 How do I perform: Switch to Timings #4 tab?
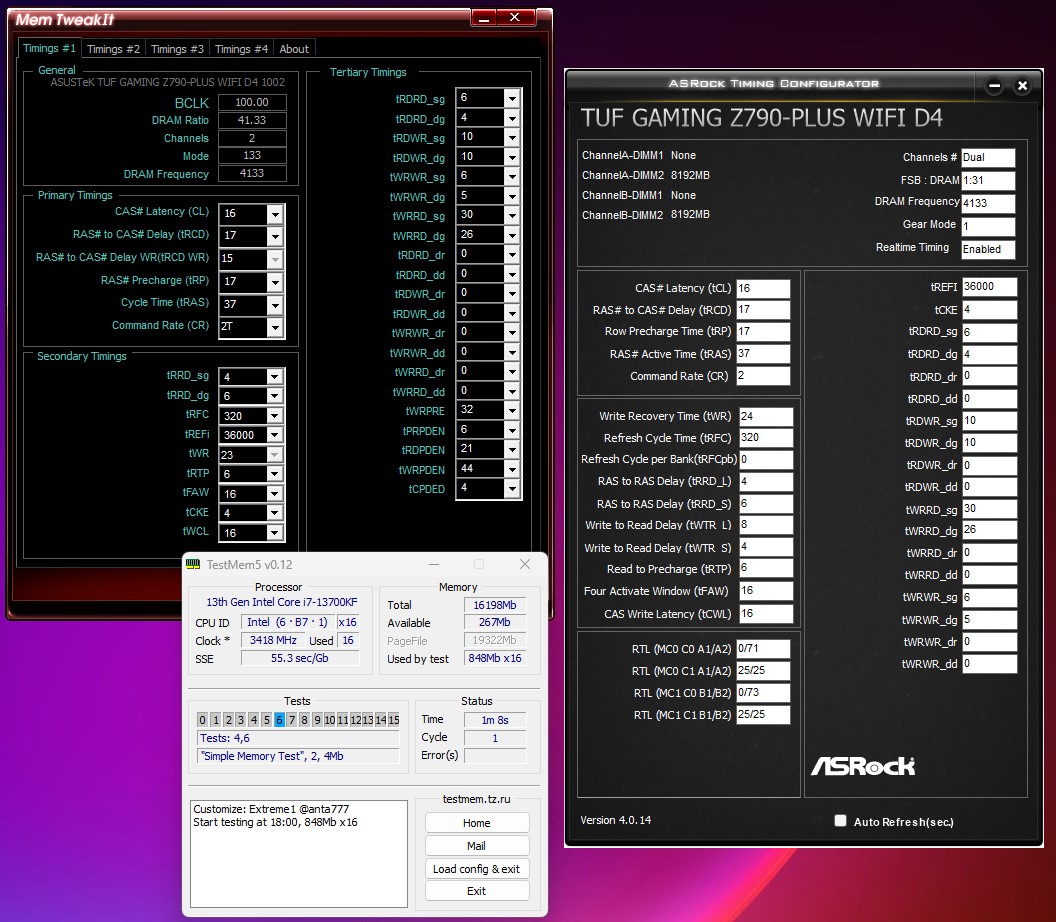click(241, 49)
